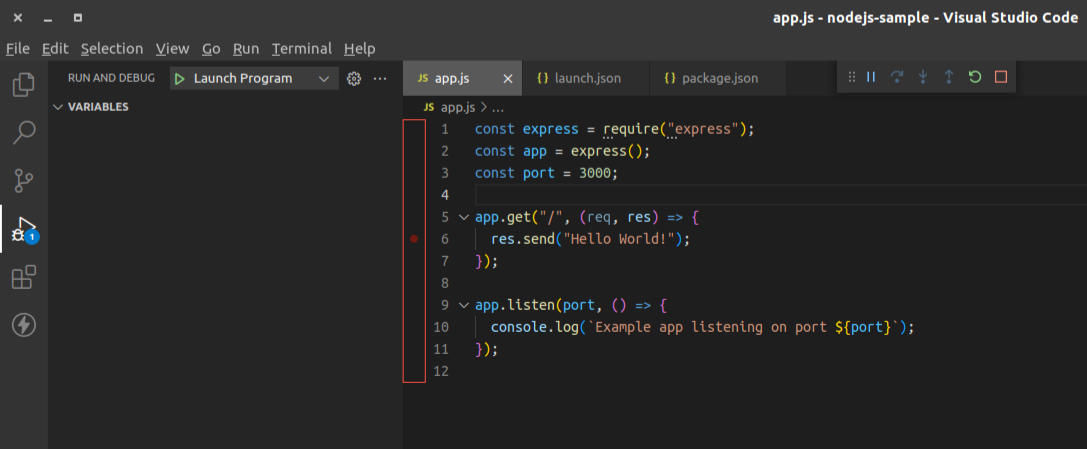Open the Run menu
Image resolution: width=1087 pixels, height=449 pixels.
pos(245,49)
